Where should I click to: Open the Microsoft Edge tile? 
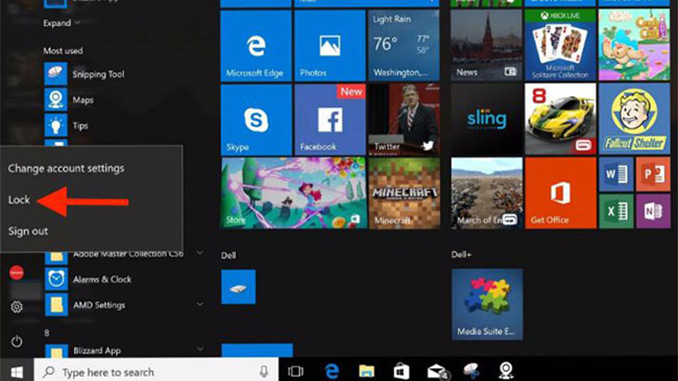pos(256,45)
